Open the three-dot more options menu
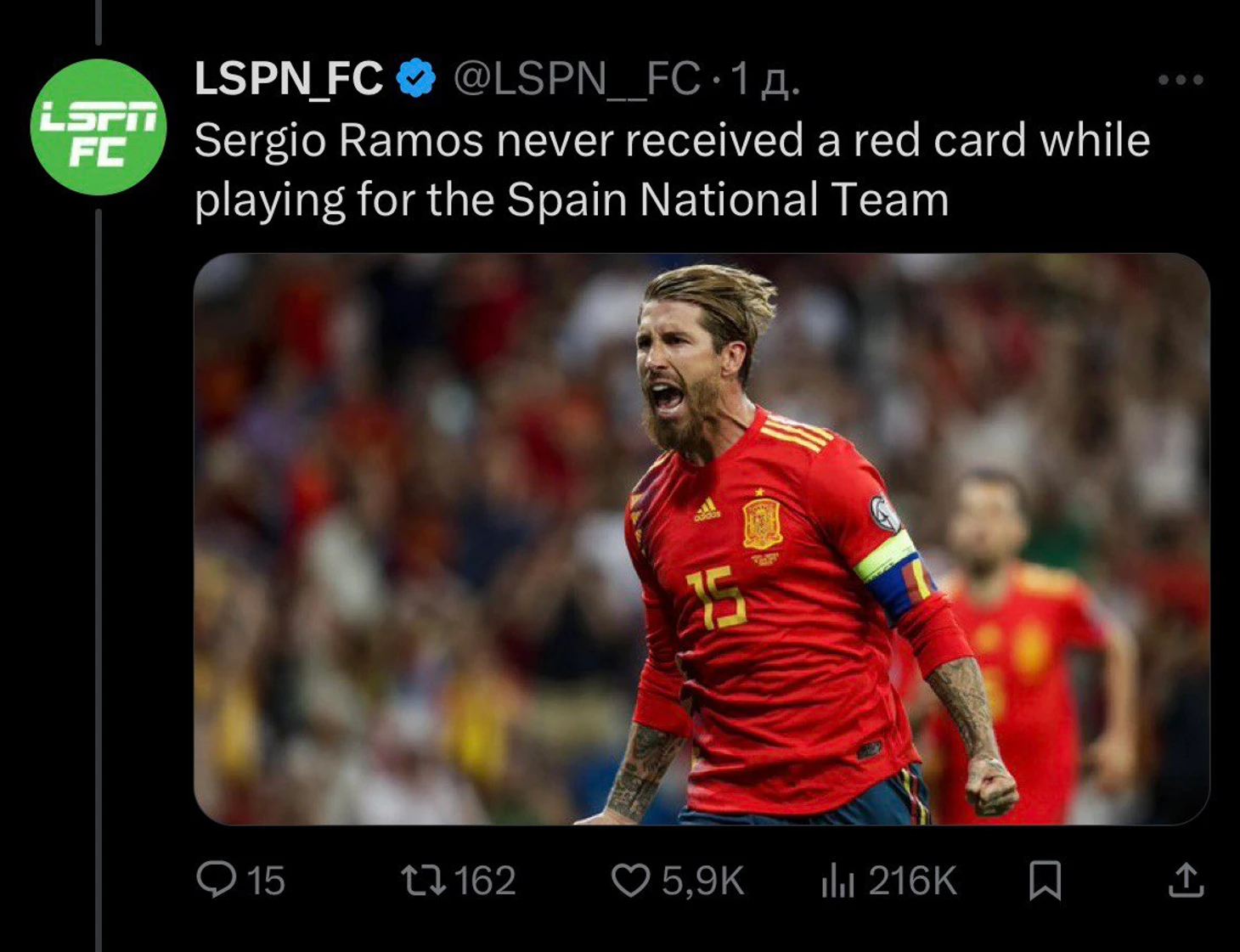Screen dimensions: 1240x952 point(1181,80)
